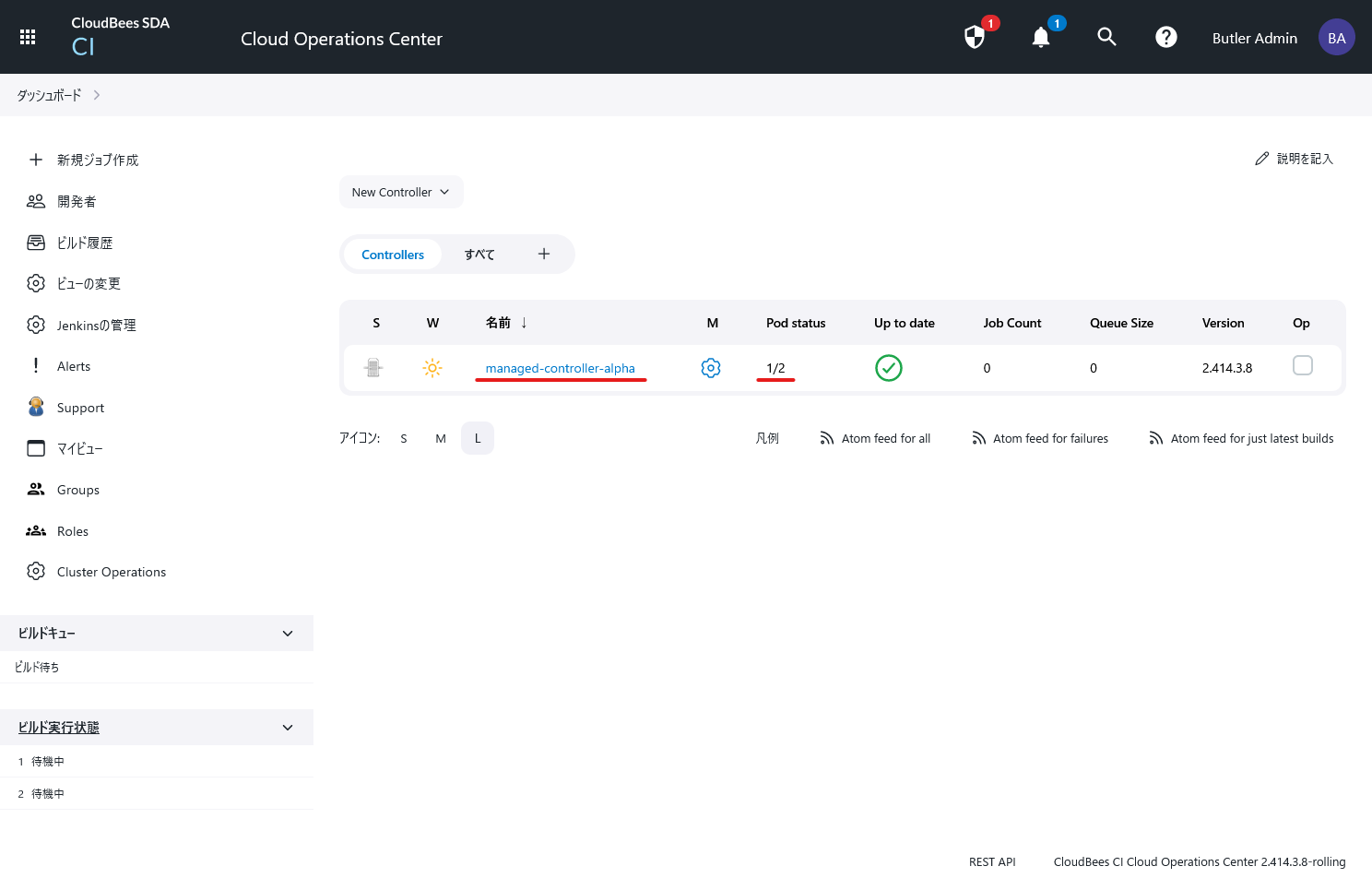Select icon size L
The image size is (1372, 890).
pos(478,439)
